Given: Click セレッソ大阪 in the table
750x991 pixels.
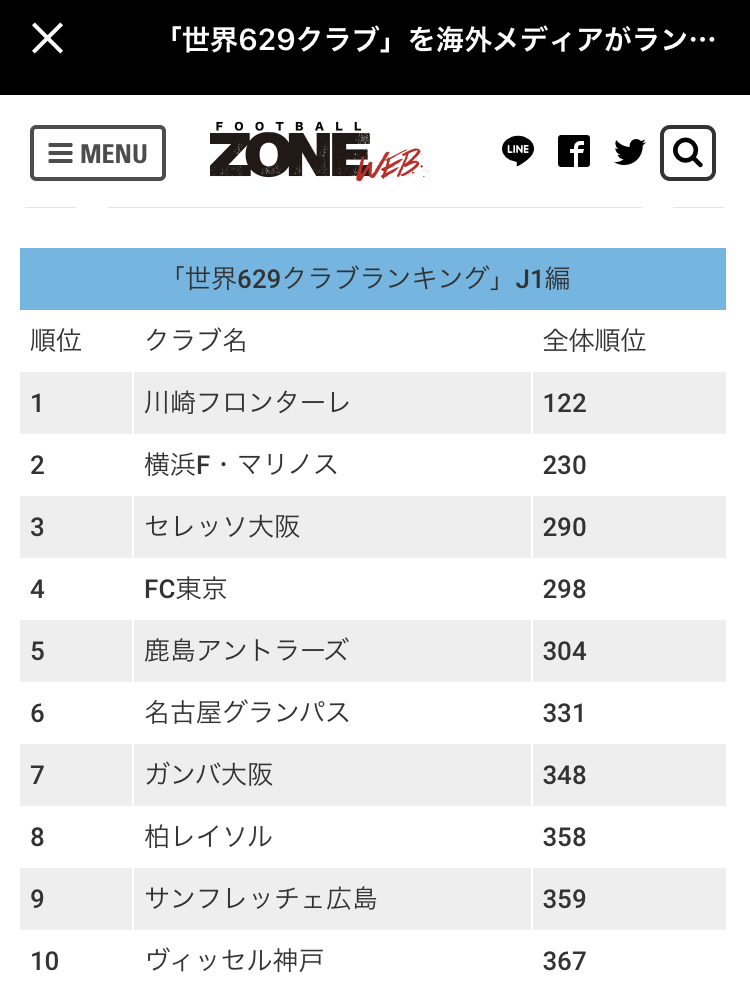Looking at the screenshot, I should 222,527.
